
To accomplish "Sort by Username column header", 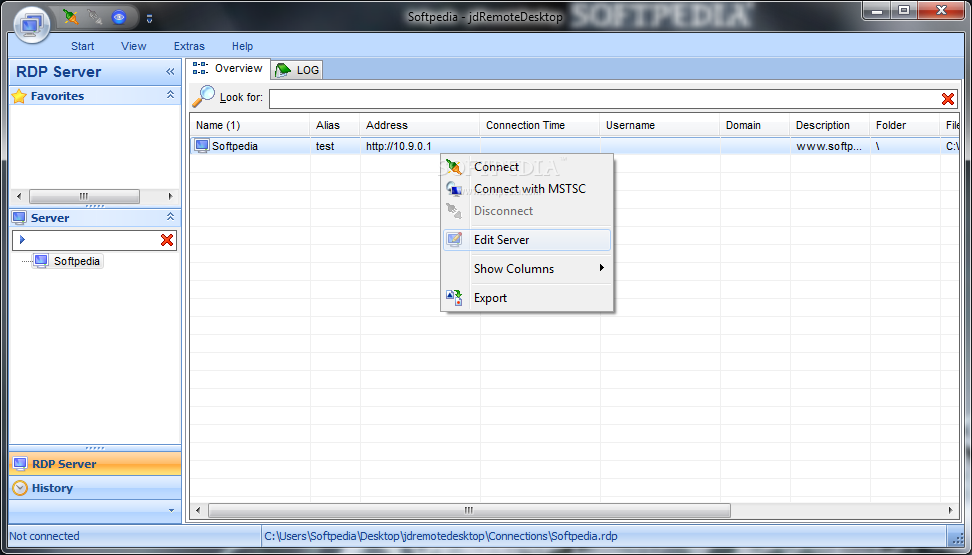I will pos(660,125).
